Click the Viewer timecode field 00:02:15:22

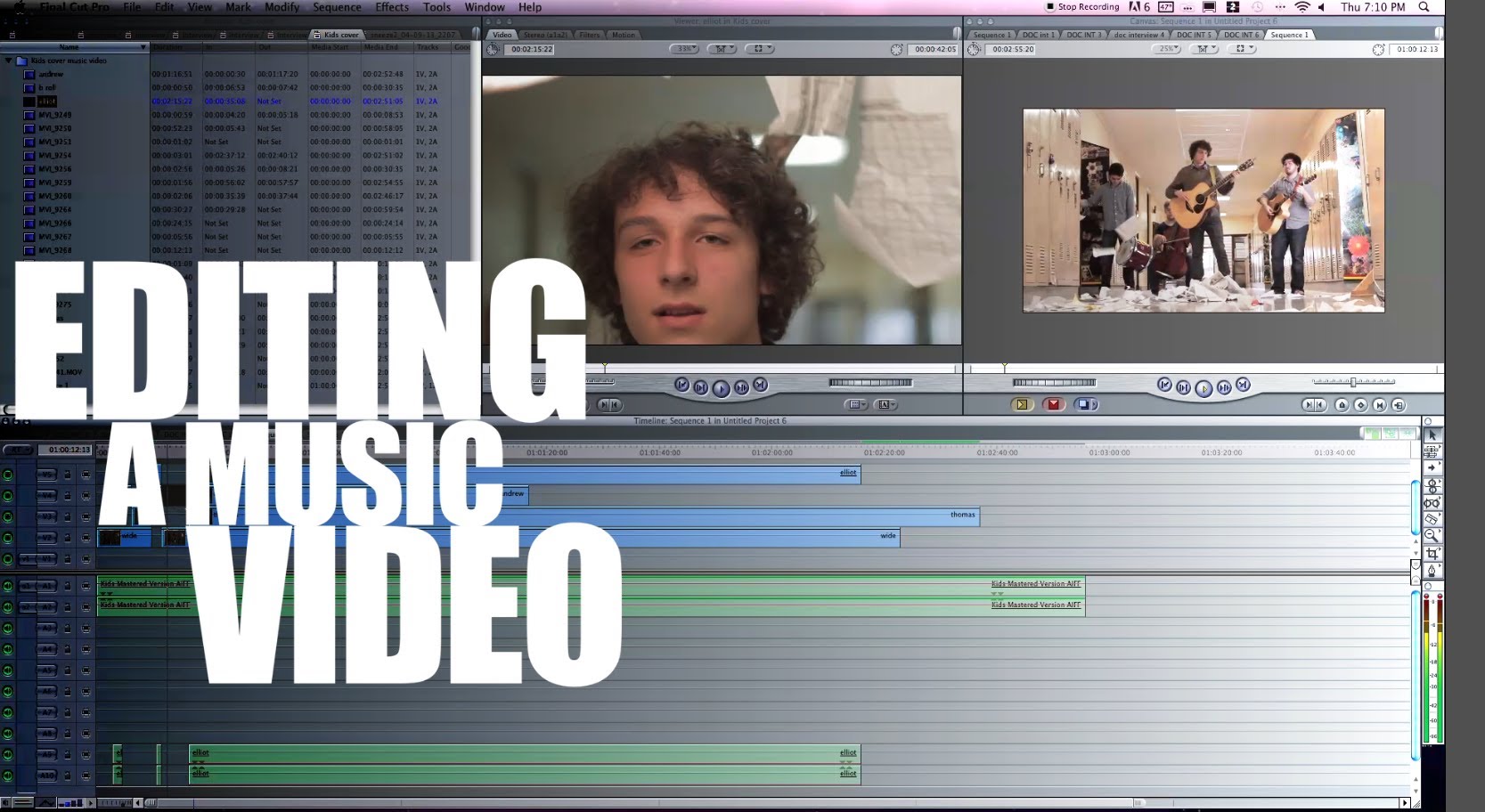click(531, 49)
